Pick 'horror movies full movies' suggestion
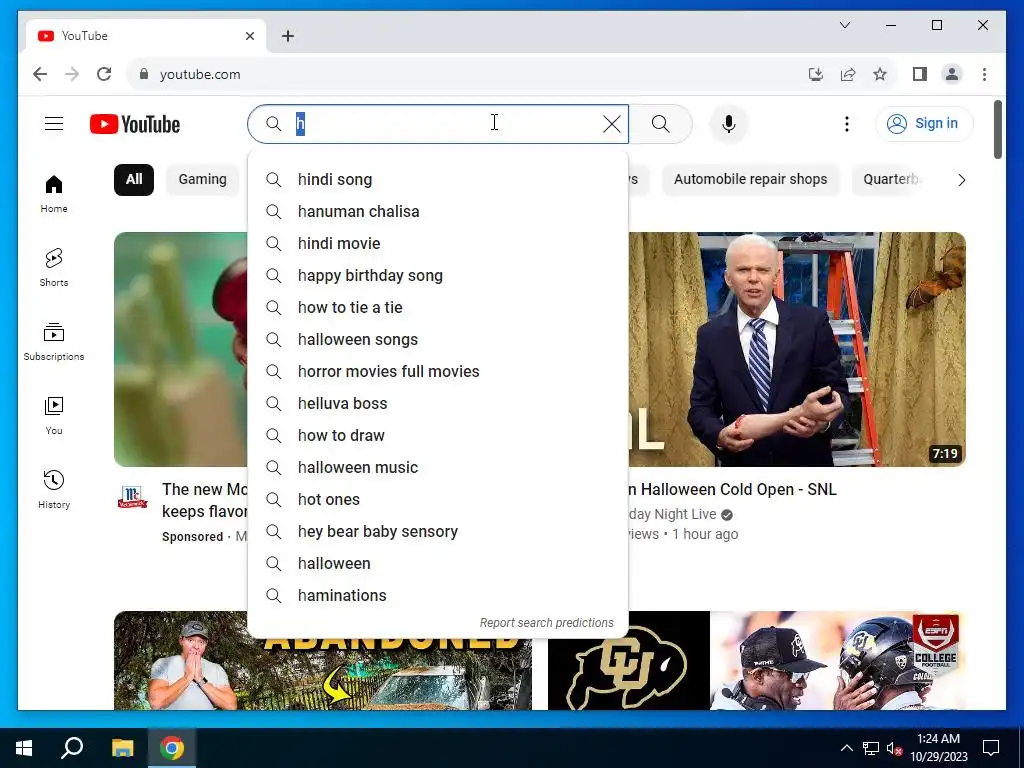The image size is (1024, 768). (438, 372)
